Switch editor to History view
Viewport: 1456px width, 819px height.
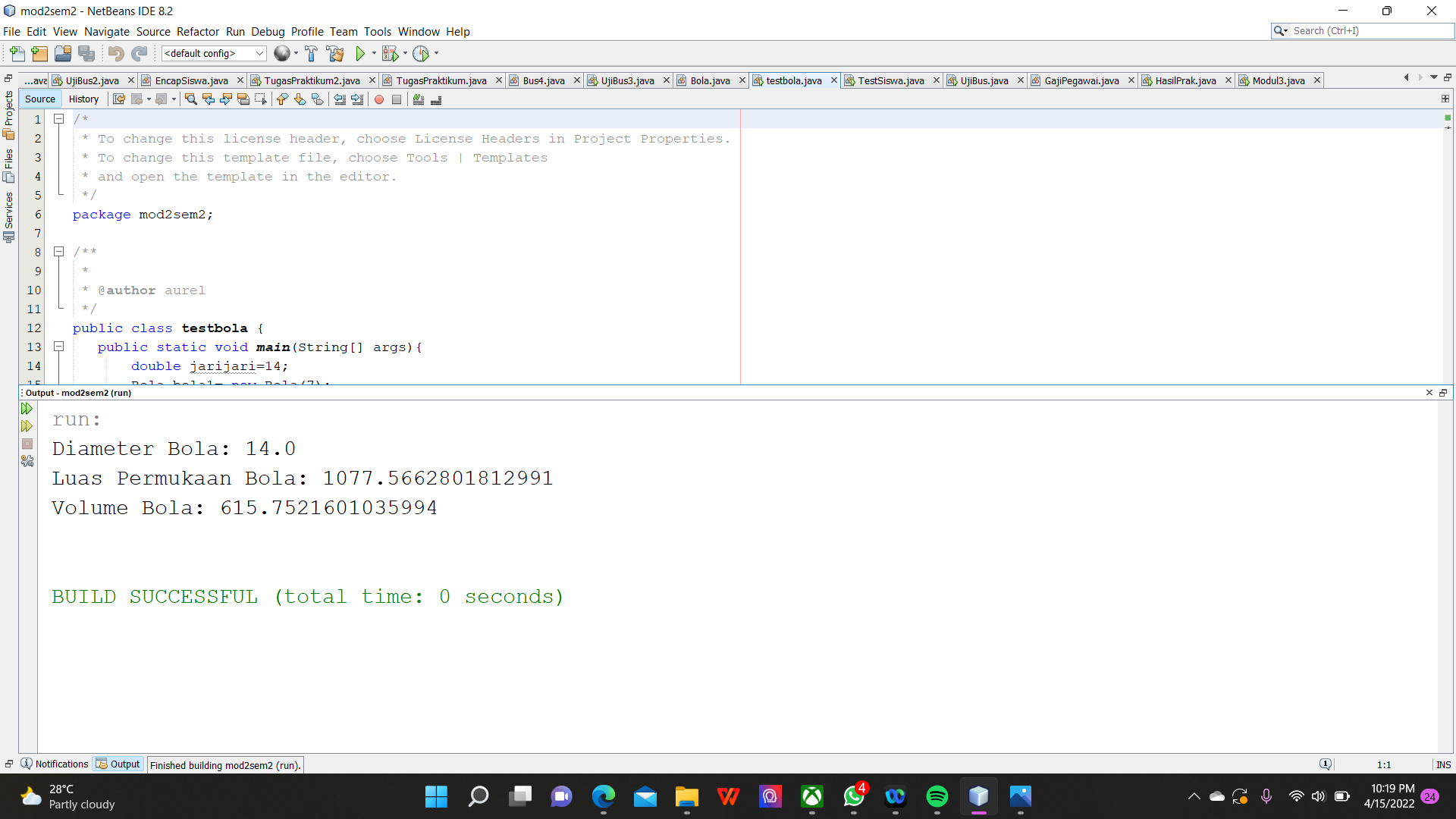tap(83, 99)
